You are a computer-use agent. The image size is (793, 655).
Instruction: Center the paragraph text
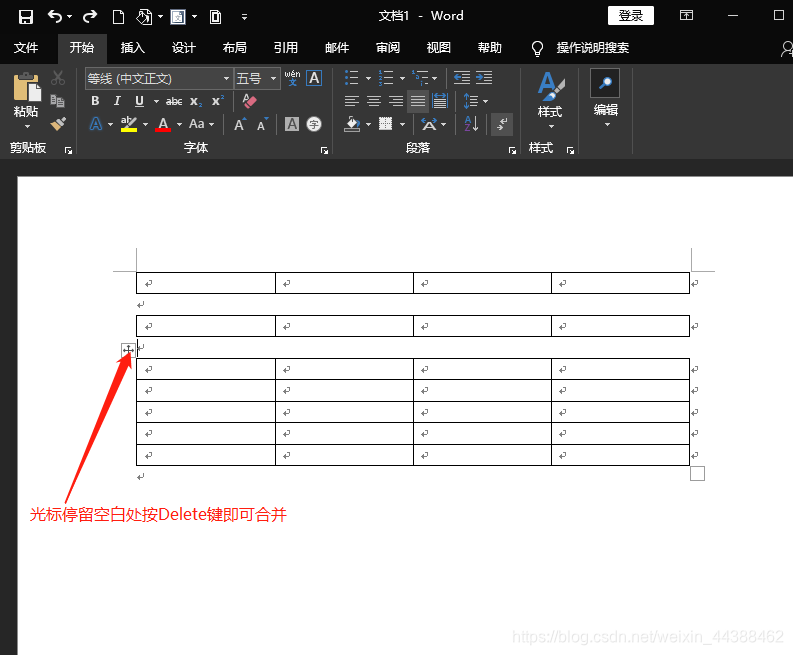(374, 101)
